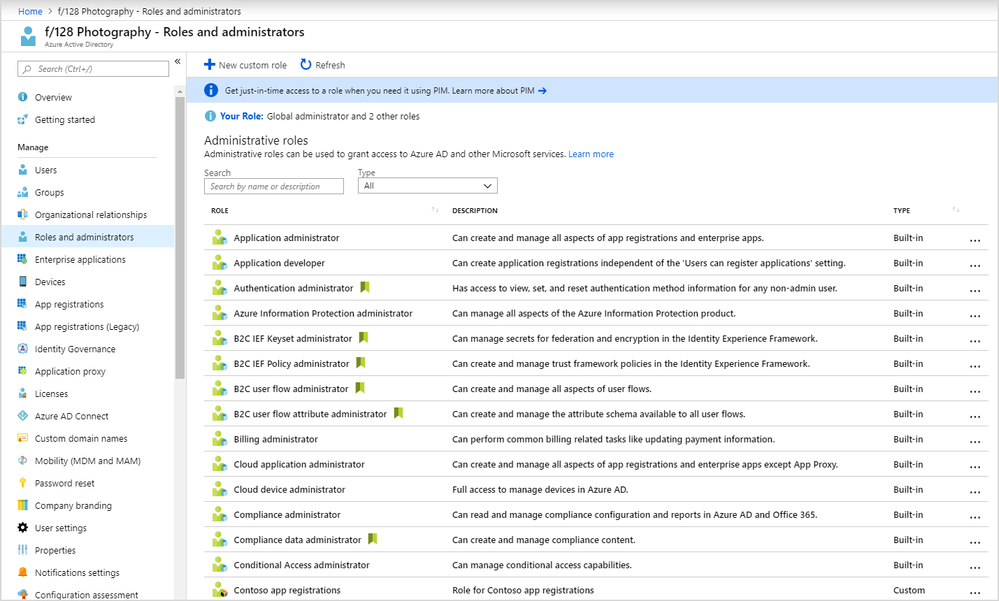Click the Users icon in sidebar
The height and width of the screenshot is (601, 999).
coord(23,170)
